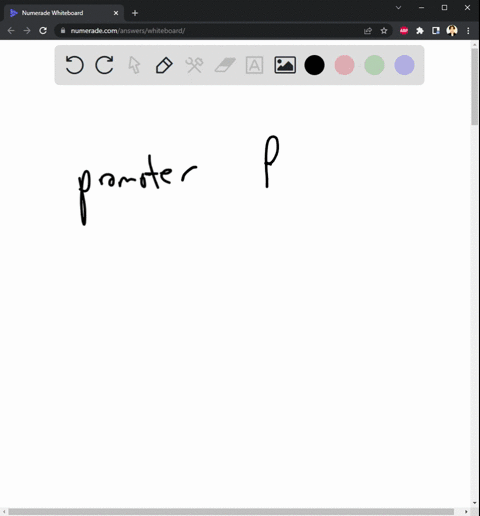Select the pointer selection tool
Screen dimensions: 480x516
(134, 65)
